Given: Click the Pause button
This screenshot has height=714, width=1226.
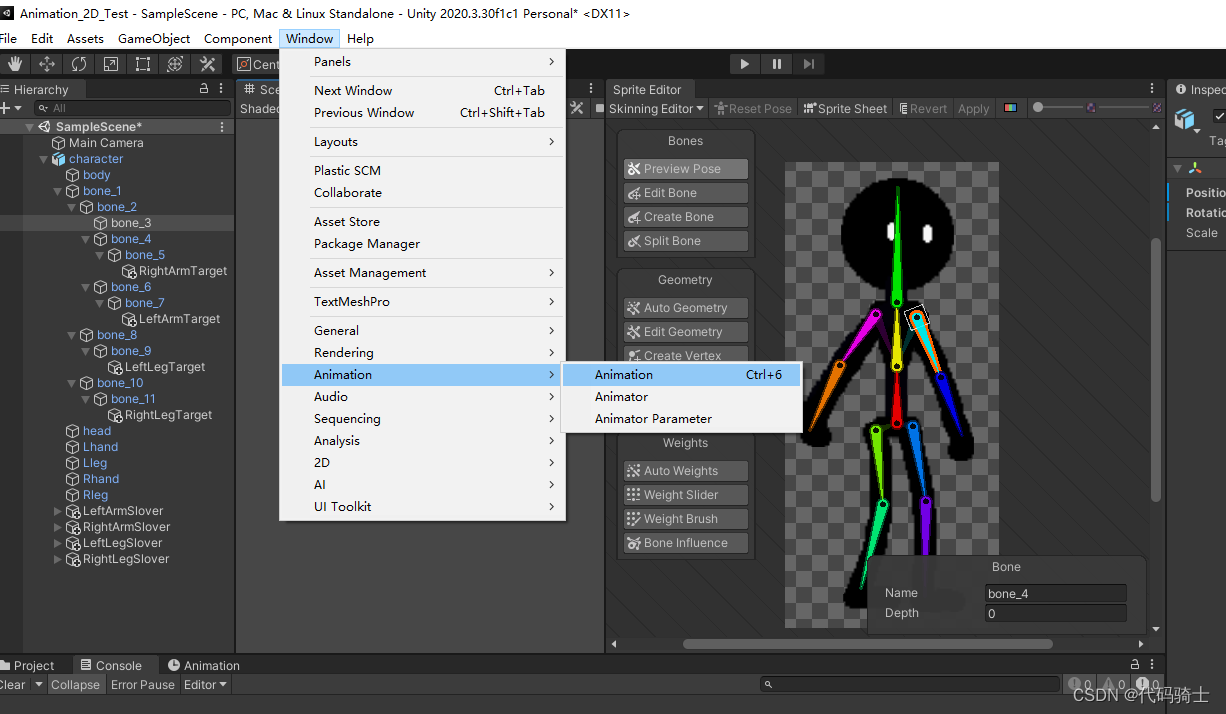Looking at the screenshot, I should coord(776,64).
